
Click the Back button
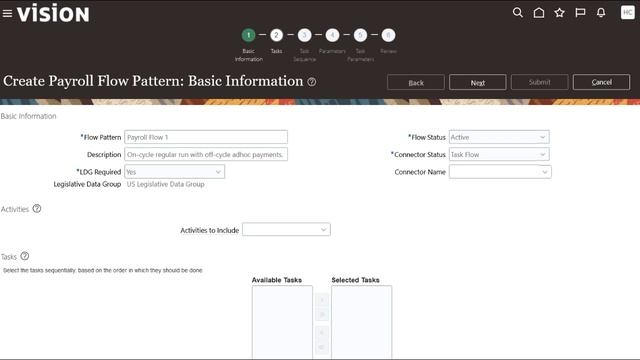[x=416, y=82]
